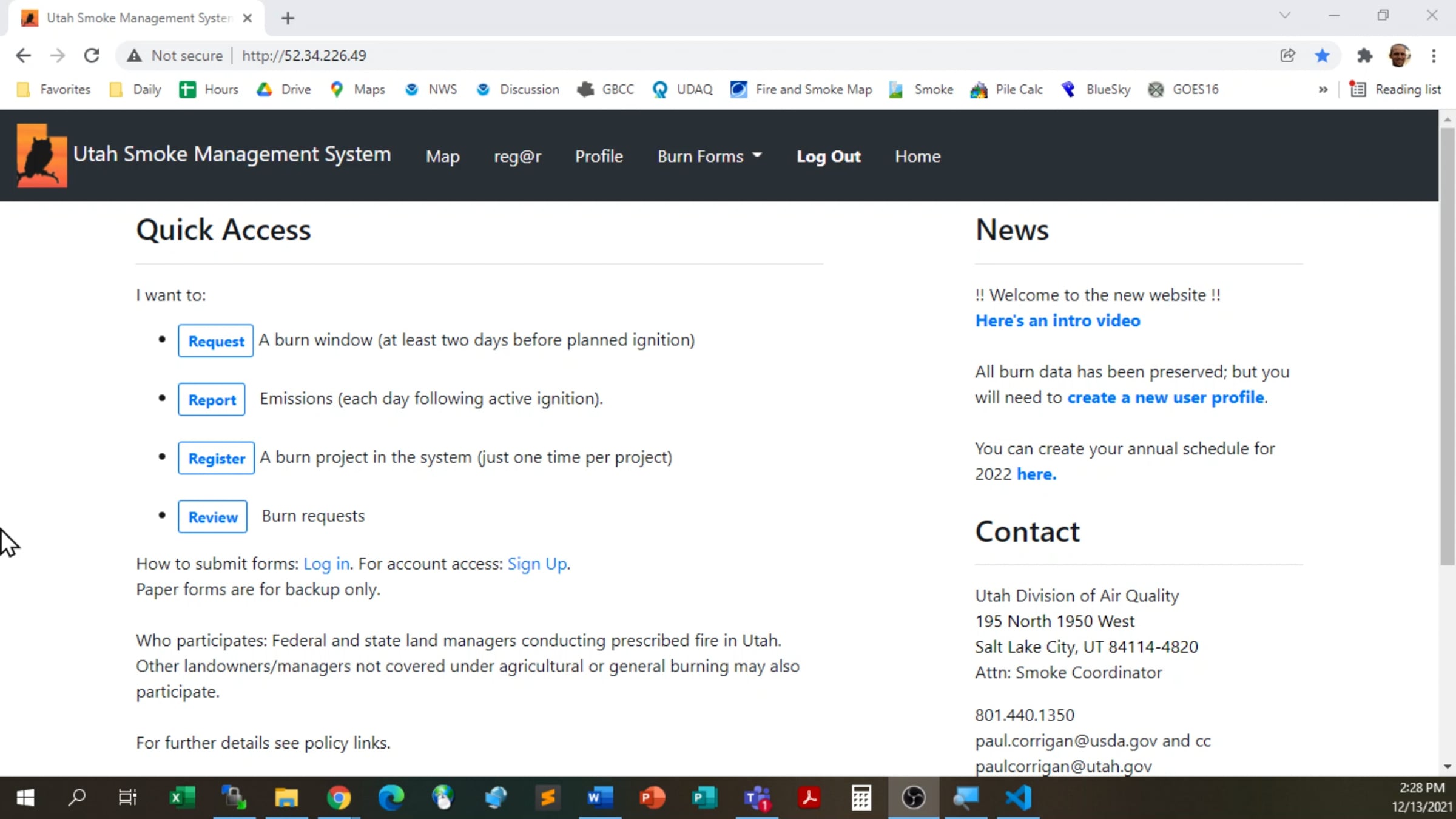
Task: Click the taskbar clock showing 2:28 PM
Action: tap(1422, 797)
